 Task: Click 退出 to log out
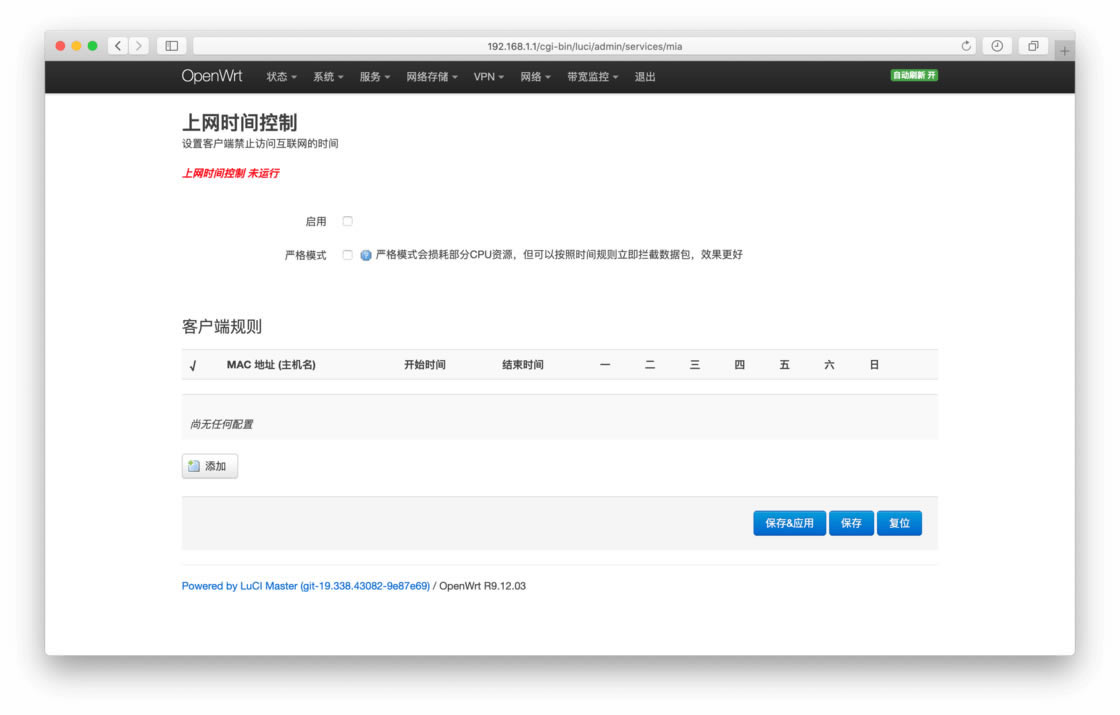click(645, 76)
